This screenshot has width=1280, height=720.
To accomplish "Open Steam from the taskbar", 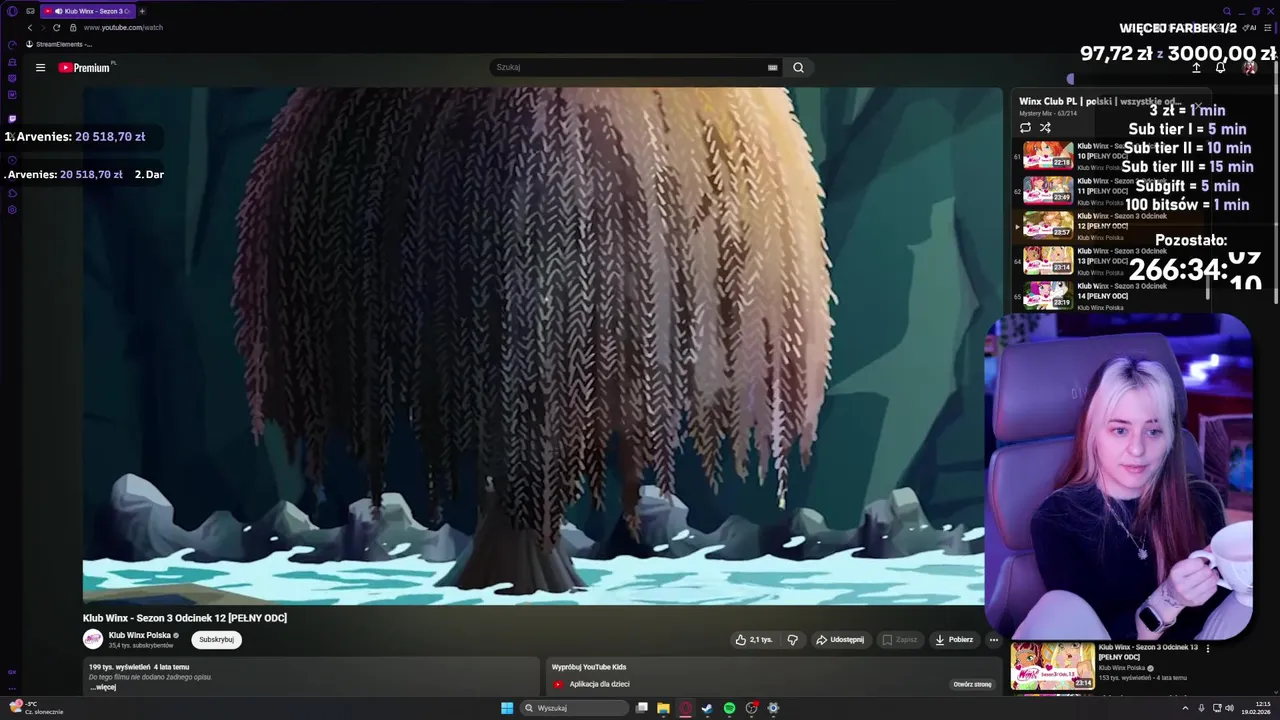I will coord(707,708).
